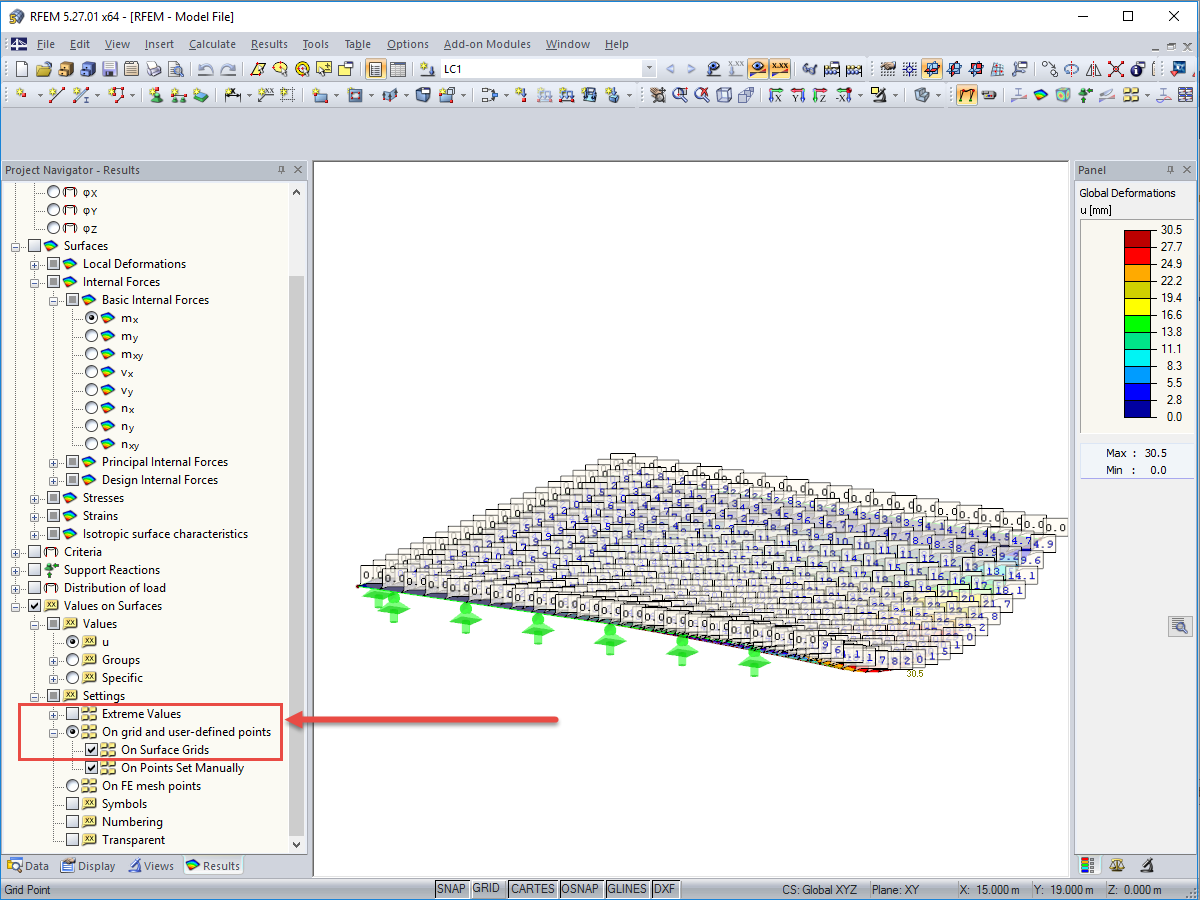This screenshot has height=900, width=1200.
Task: Click the red 30.5 color swatch
Action: [1138, 238]
